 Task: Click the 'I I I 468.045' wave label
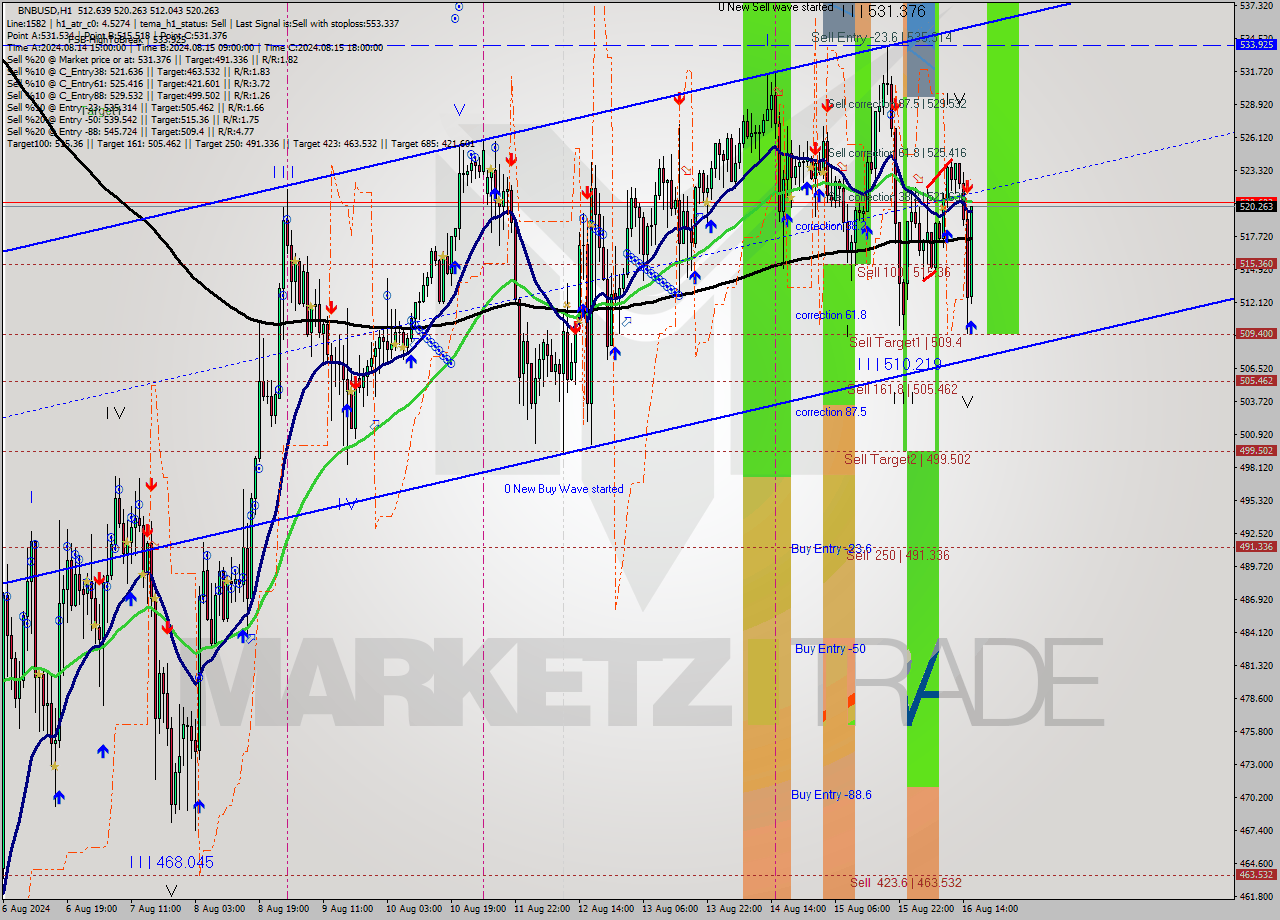pos(171,862)
